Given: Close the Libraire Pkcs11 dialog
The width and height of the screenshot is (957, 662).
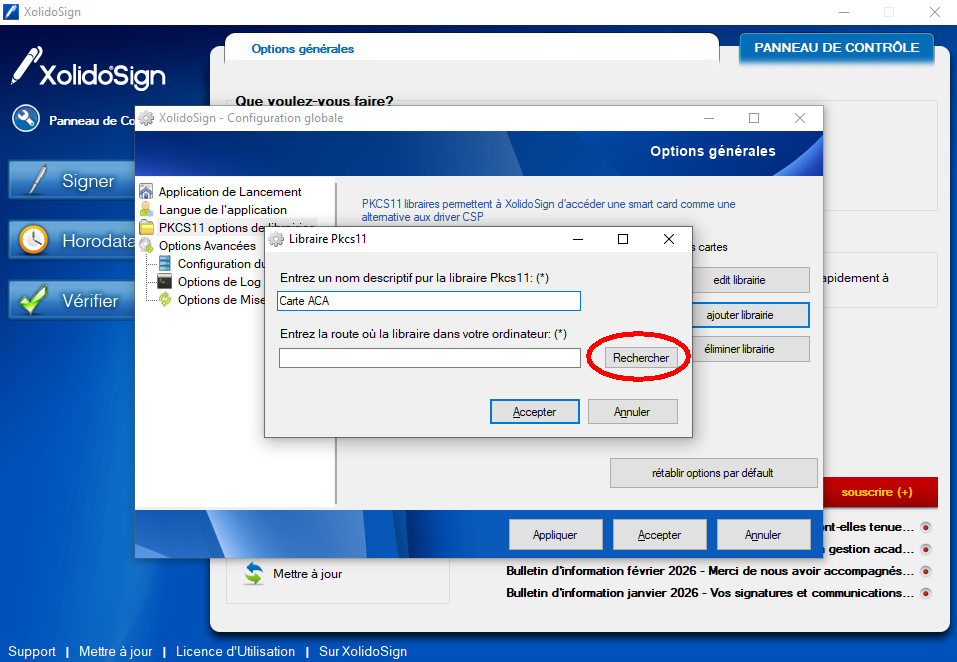Looking at the screenshot, I should 669,239.
